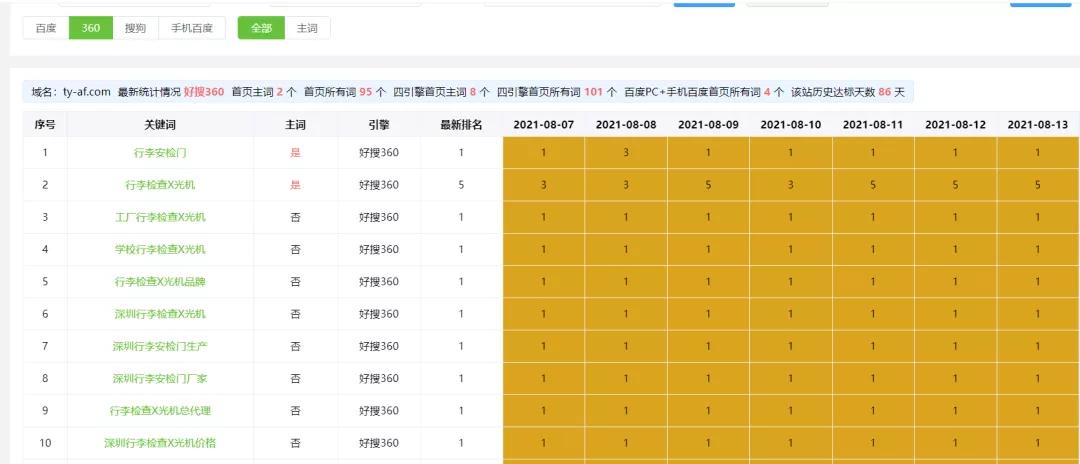Click latest rank 5 for 行李检查X光机
Image resolution: width=1080 pixels, height=464 pixels.
click(x=461, y=185)
